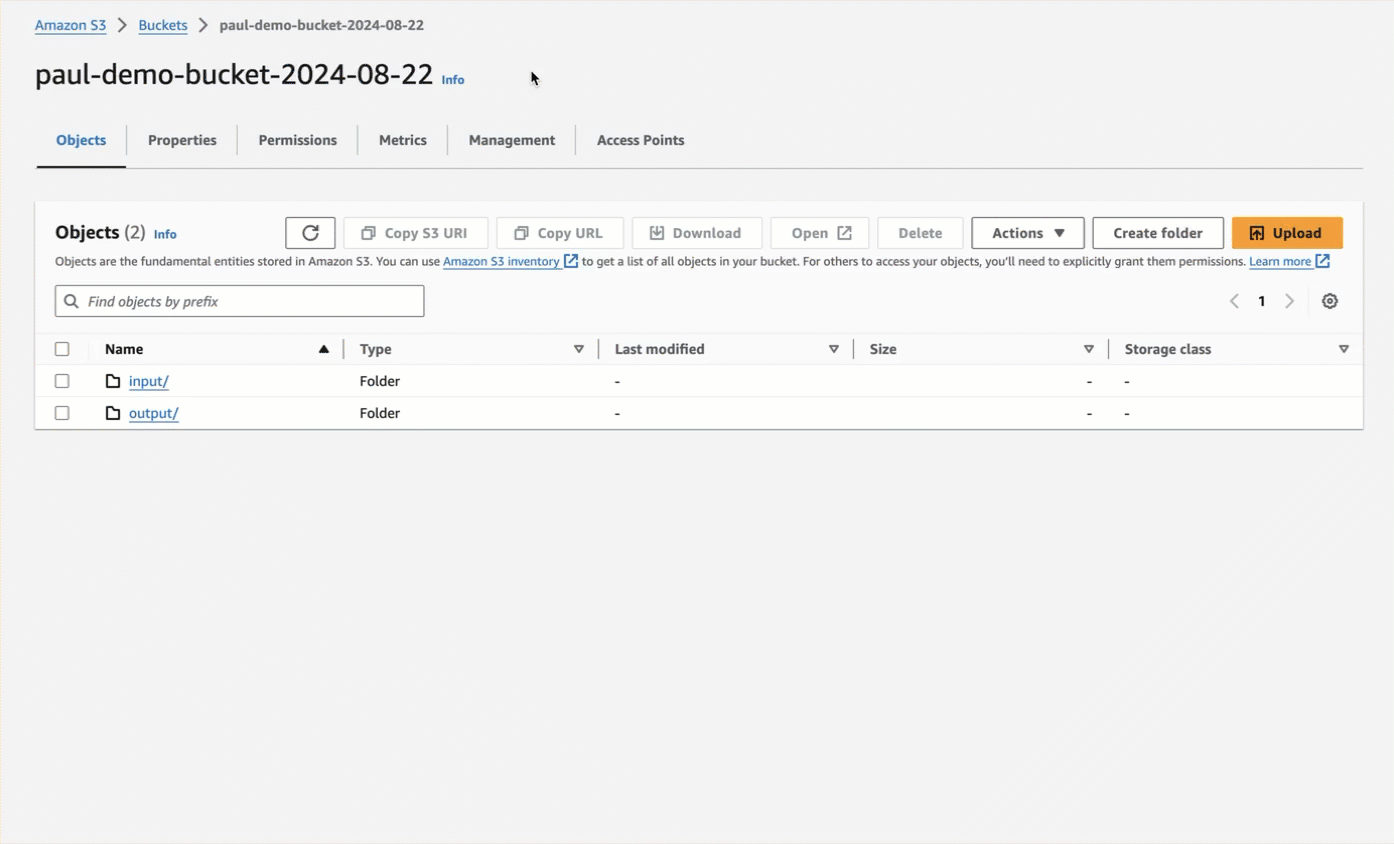Click the folder icon beside input/
1394x844 pixels.
112,381
